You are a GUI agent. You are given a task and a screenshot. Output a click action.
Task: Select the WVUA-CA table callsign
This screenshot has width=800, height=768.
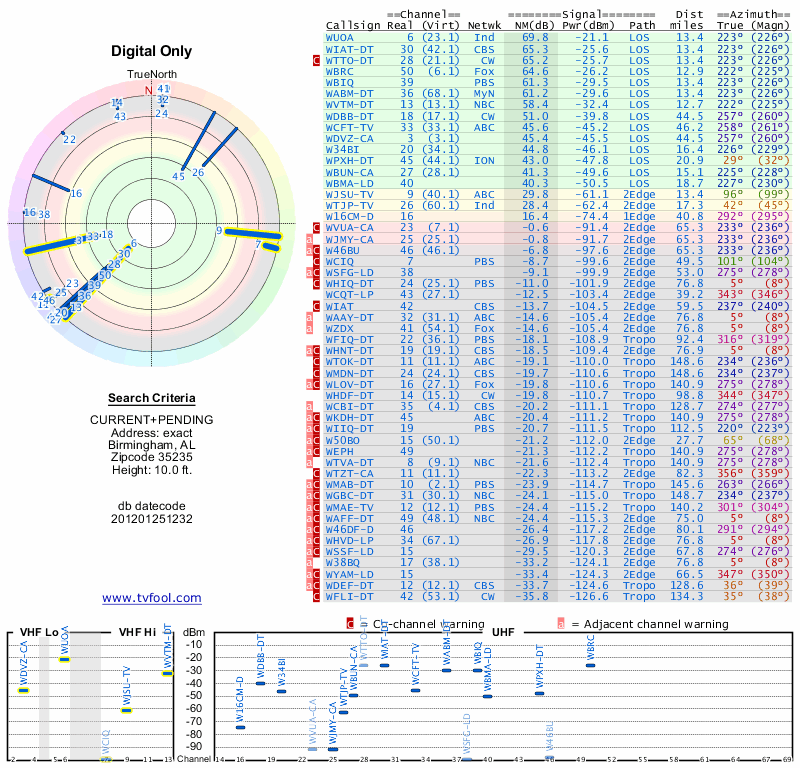tap(349, 228)
